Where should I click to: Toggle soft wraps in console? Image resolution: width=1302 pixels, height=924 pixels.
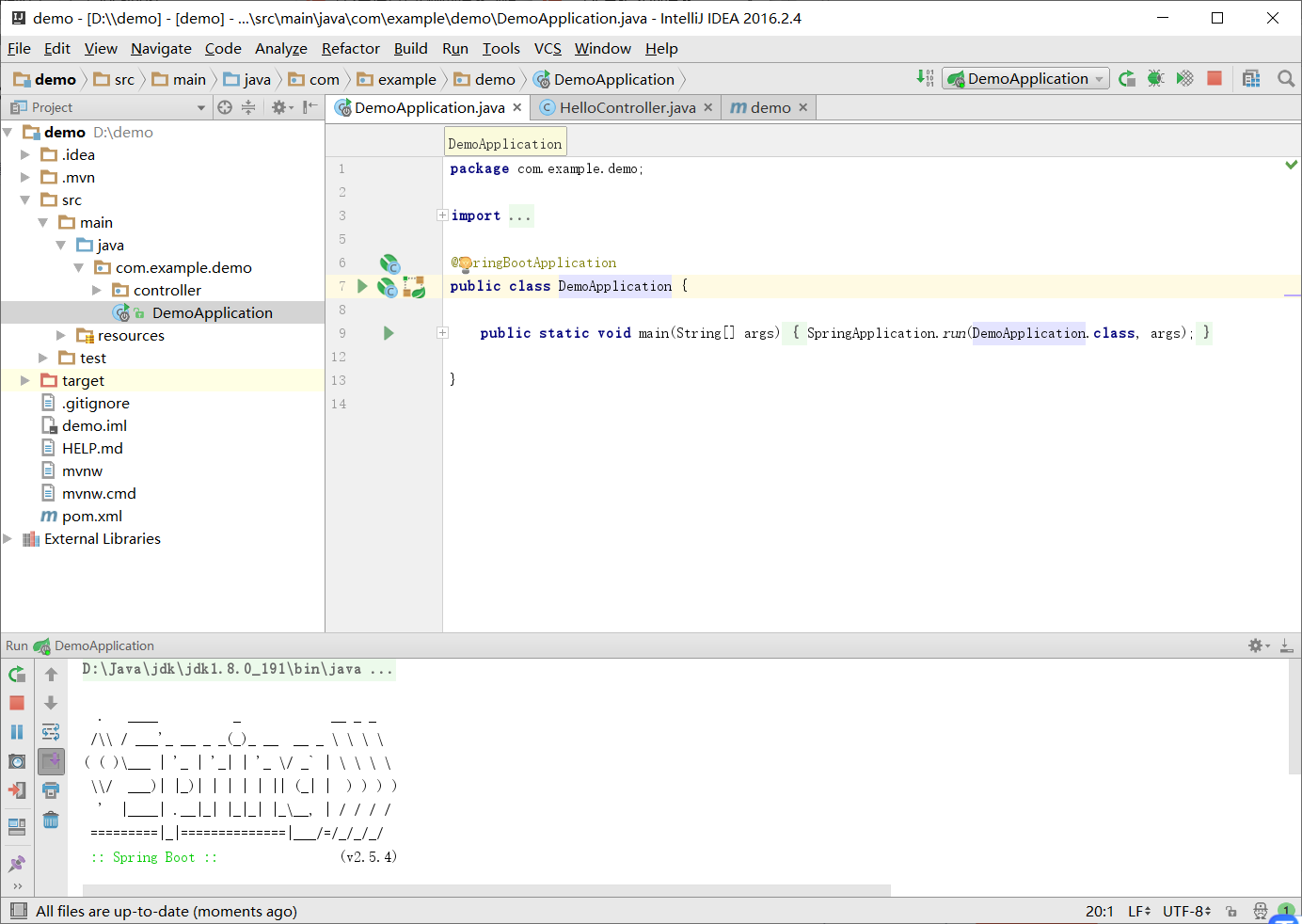(x=51, y=731)
